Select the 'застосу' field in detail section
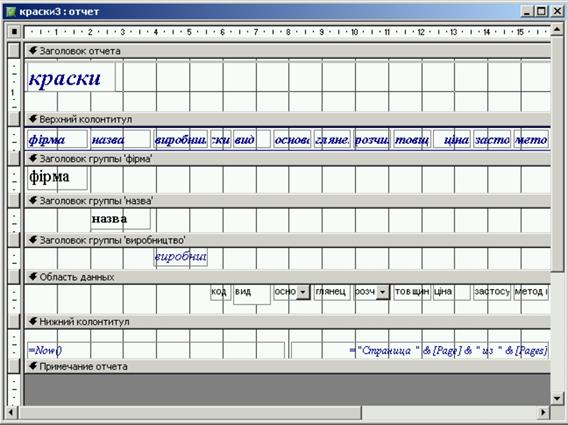The width and height of the screenshot is (568, 425). pyautogui.click(x=492, y=292)
